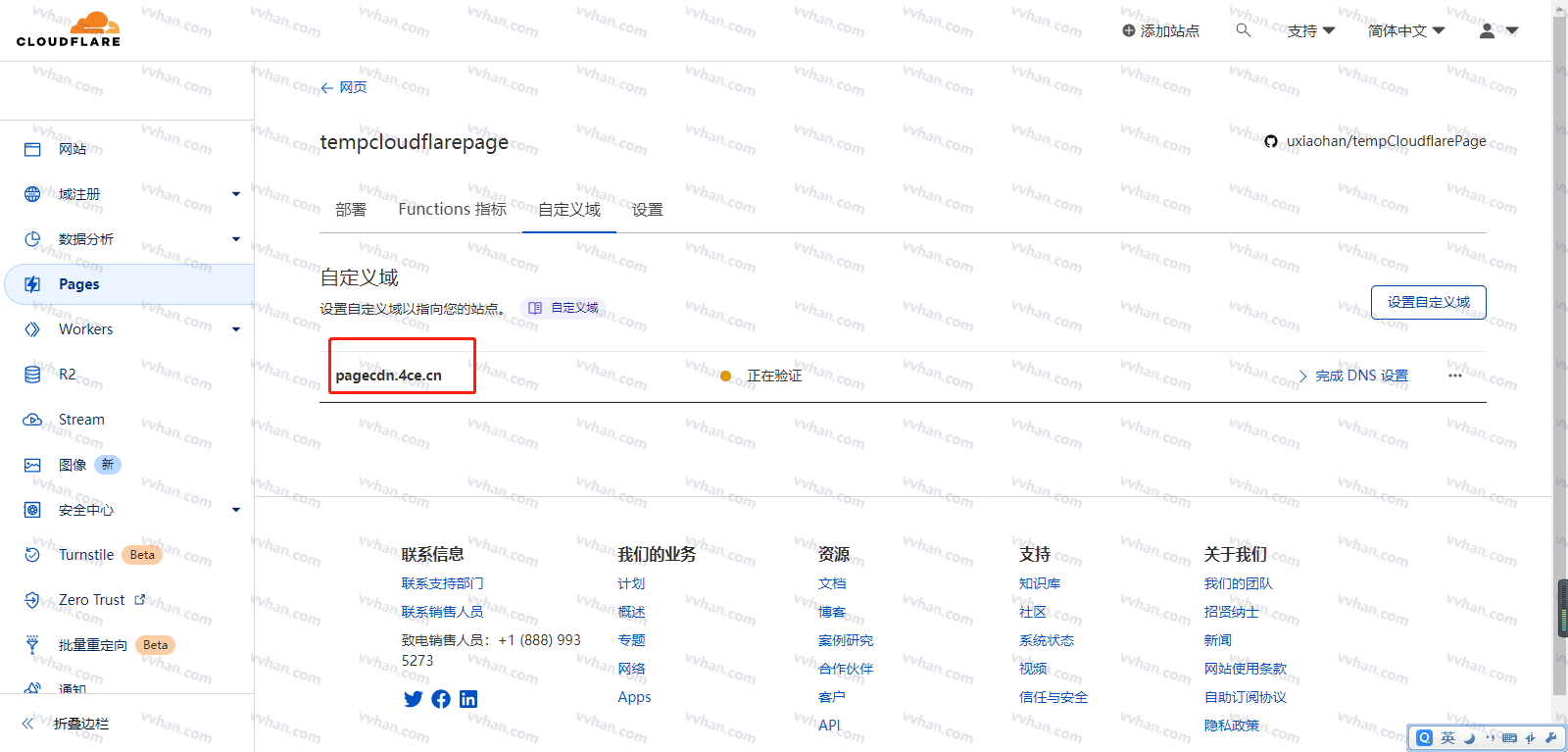Expand the 安全中心 submenu arrow

coord(236,510)
